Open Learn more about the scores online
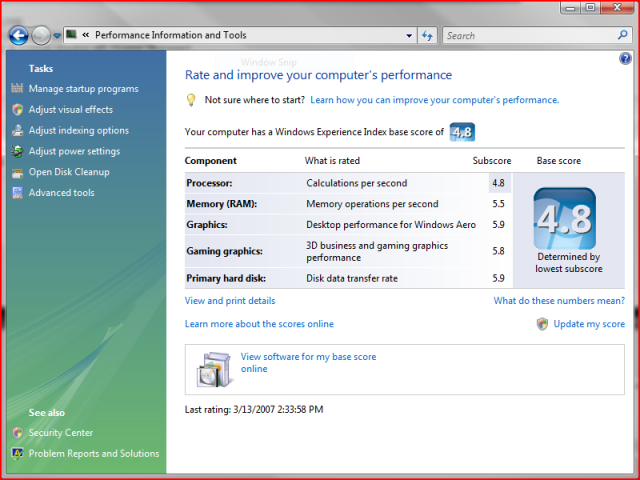 pyautogui.click(x=259, y=324)
